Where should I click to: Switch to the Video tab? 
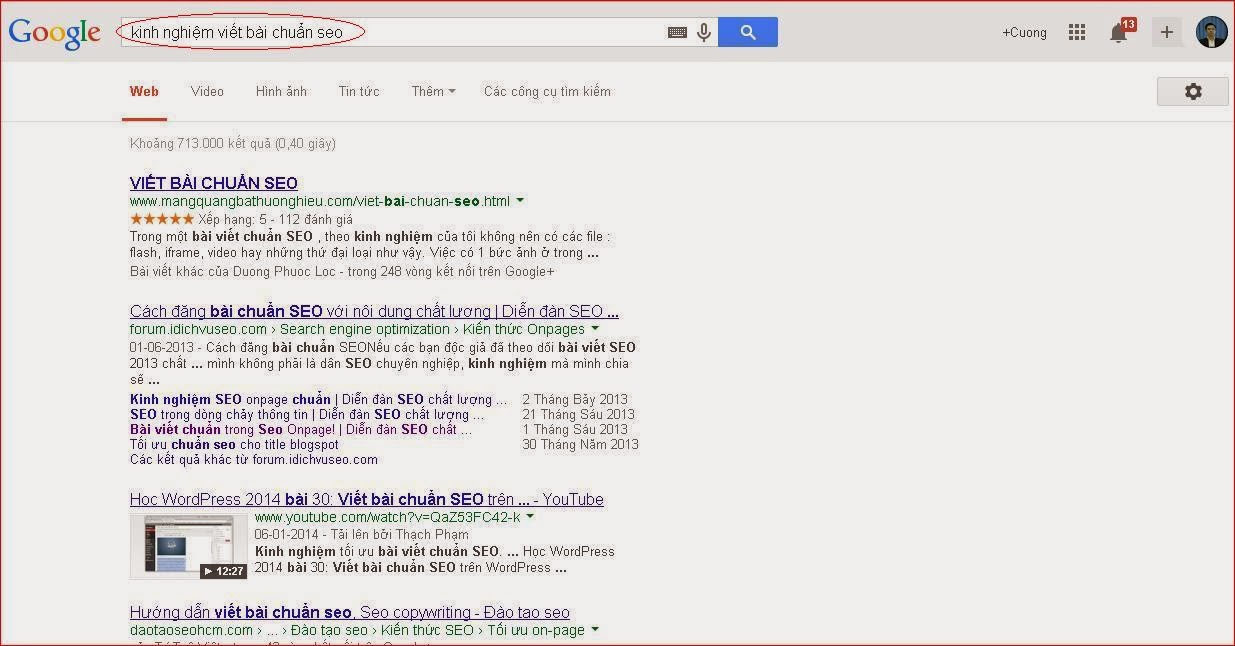[x=207, y=91]
